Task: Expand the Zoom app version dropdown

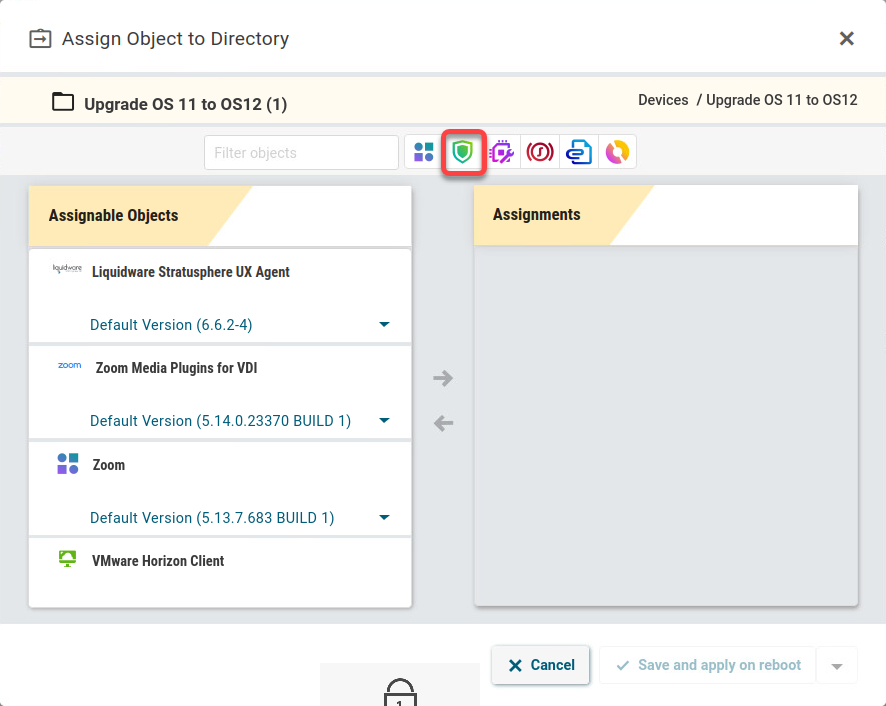Action: point(384,518)
